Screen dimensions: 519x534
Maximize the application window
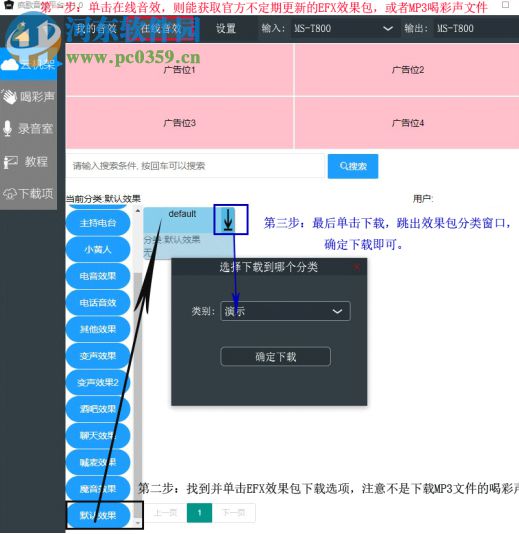coord(506,5)
